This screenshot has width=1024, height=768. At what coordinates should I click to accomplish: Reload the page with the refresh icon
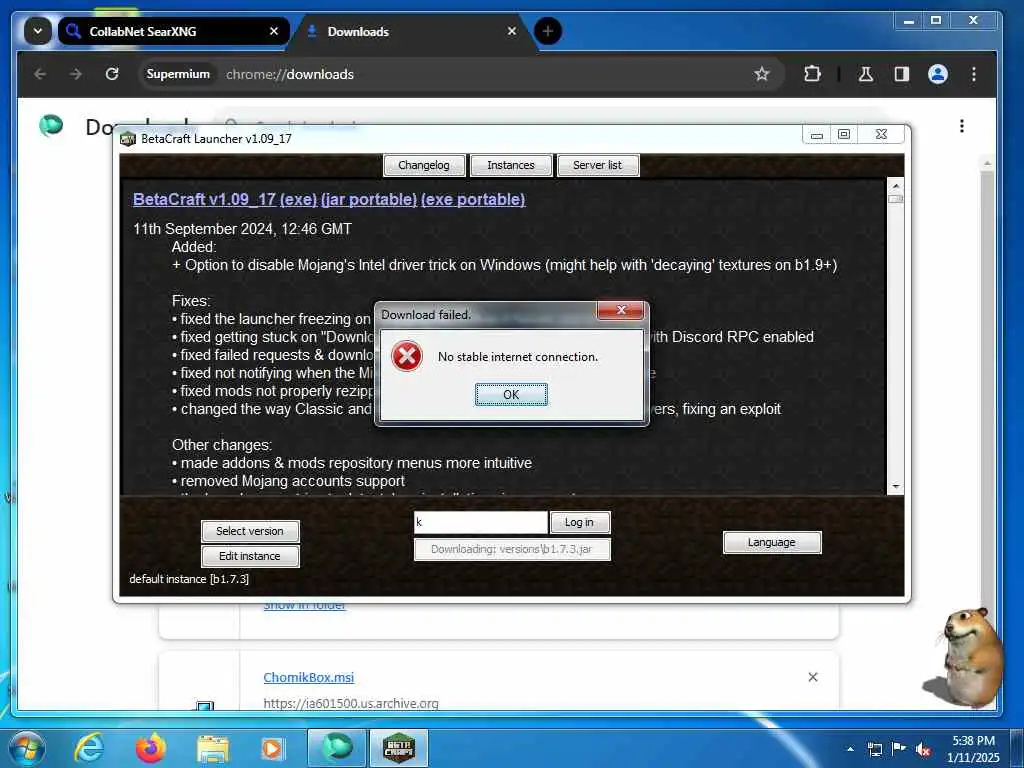tap(112, 74)
